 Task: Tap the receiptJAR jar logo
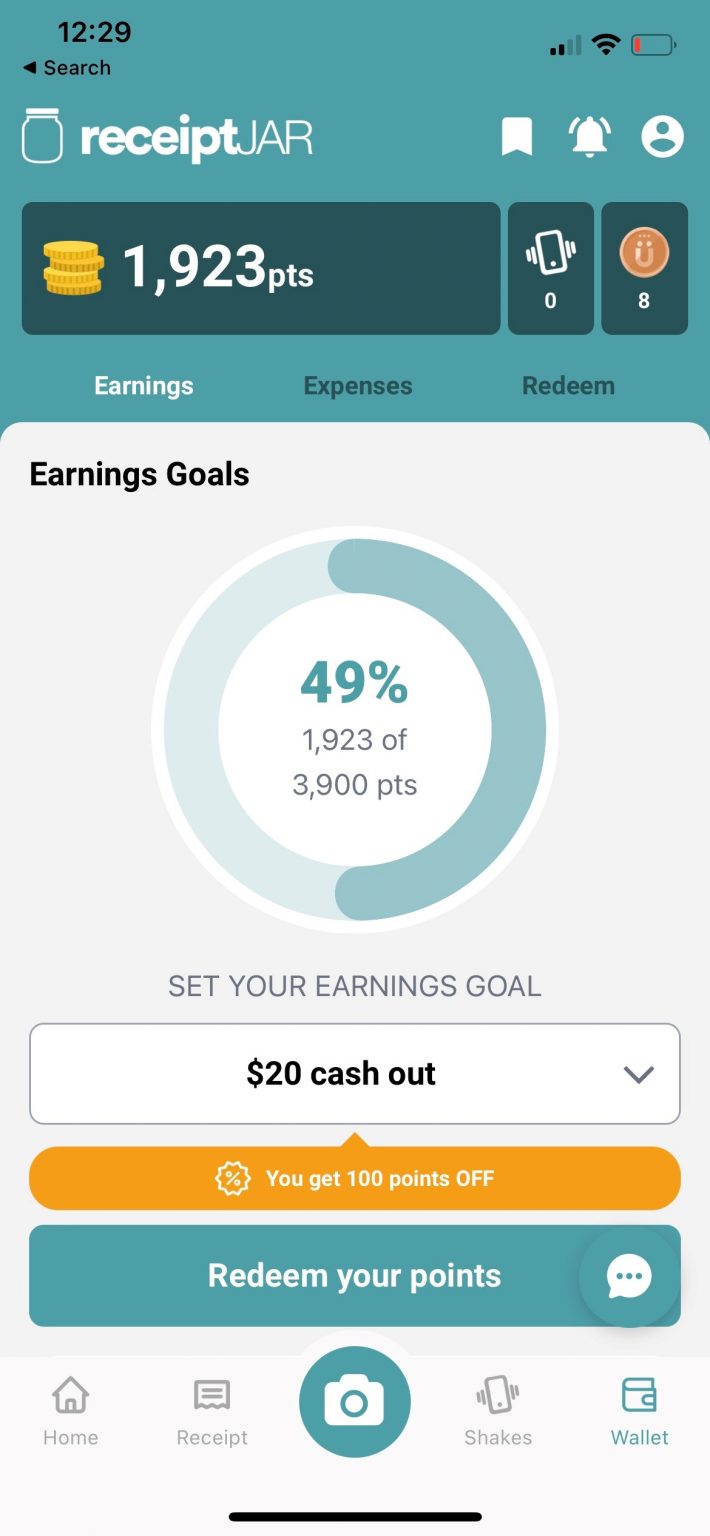pos(41,137)
